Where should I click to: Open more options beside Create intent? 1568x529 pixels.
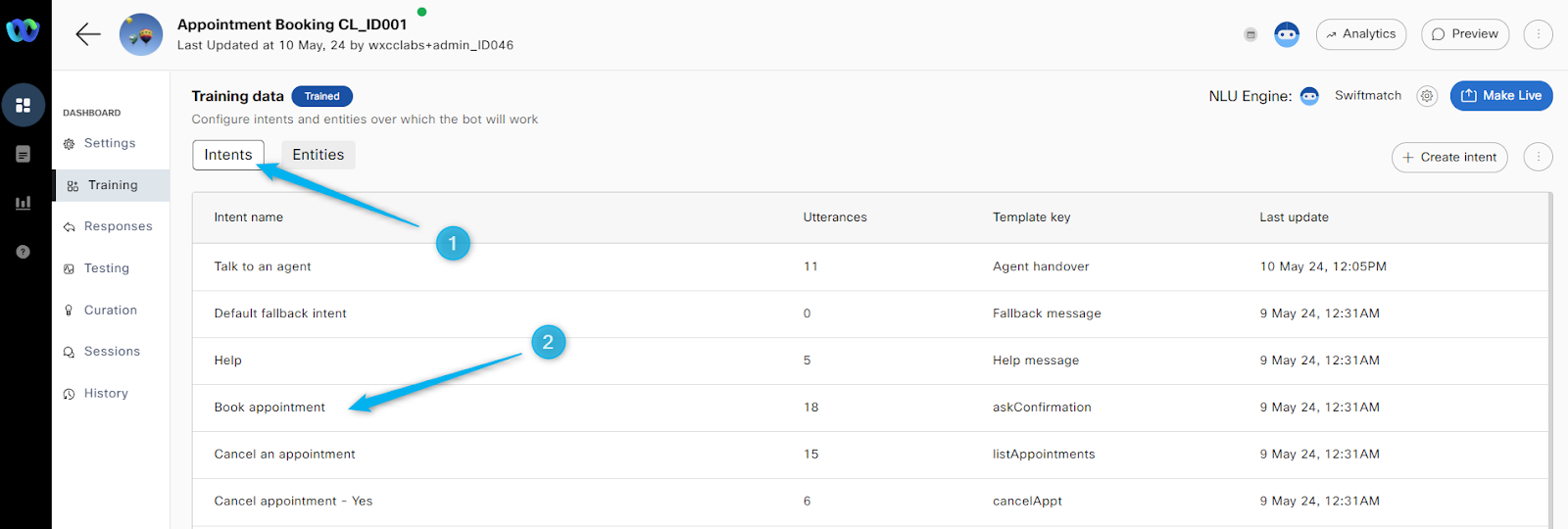1538,157
